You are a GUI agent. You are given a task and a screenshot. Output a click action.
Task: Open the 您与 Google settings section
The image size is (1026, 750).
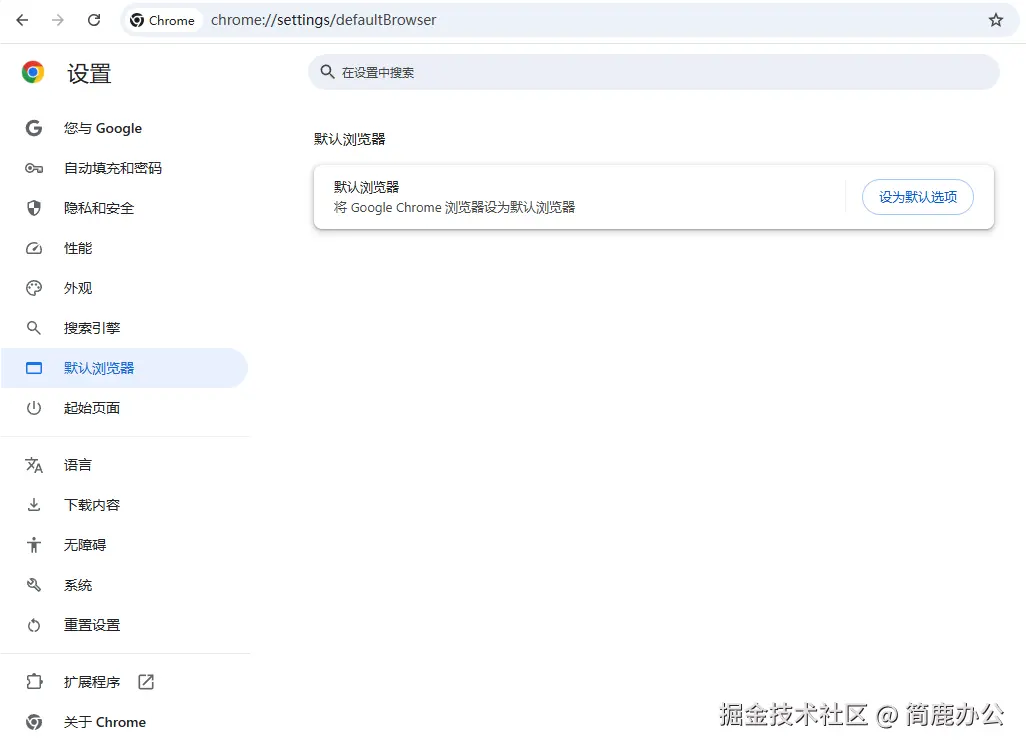(x=102, y=128)
